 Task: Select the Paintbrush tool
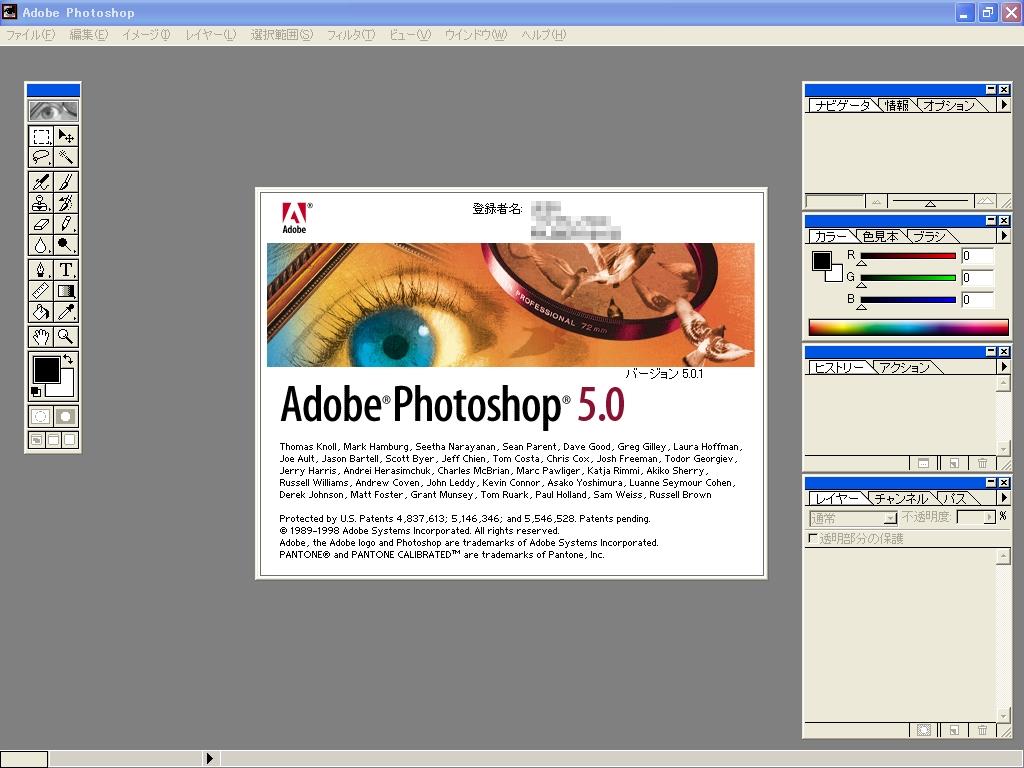(x=65, y=182)
